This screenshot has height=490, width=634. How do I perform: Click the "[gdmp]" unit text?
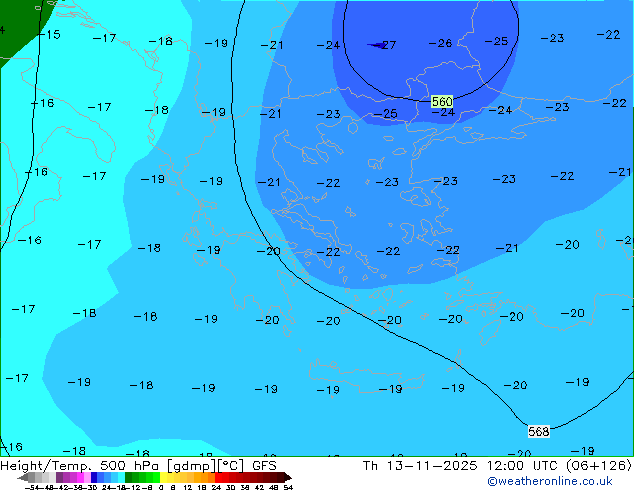(x=192, y=466)
